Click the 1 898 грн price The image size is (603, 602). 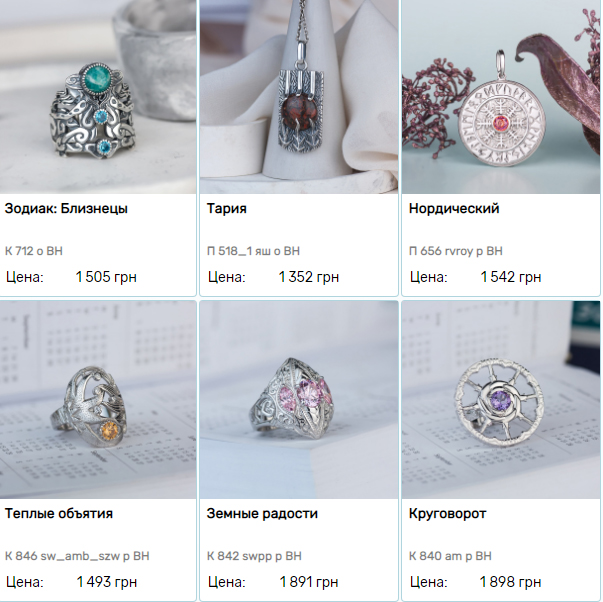pos(511,582)
